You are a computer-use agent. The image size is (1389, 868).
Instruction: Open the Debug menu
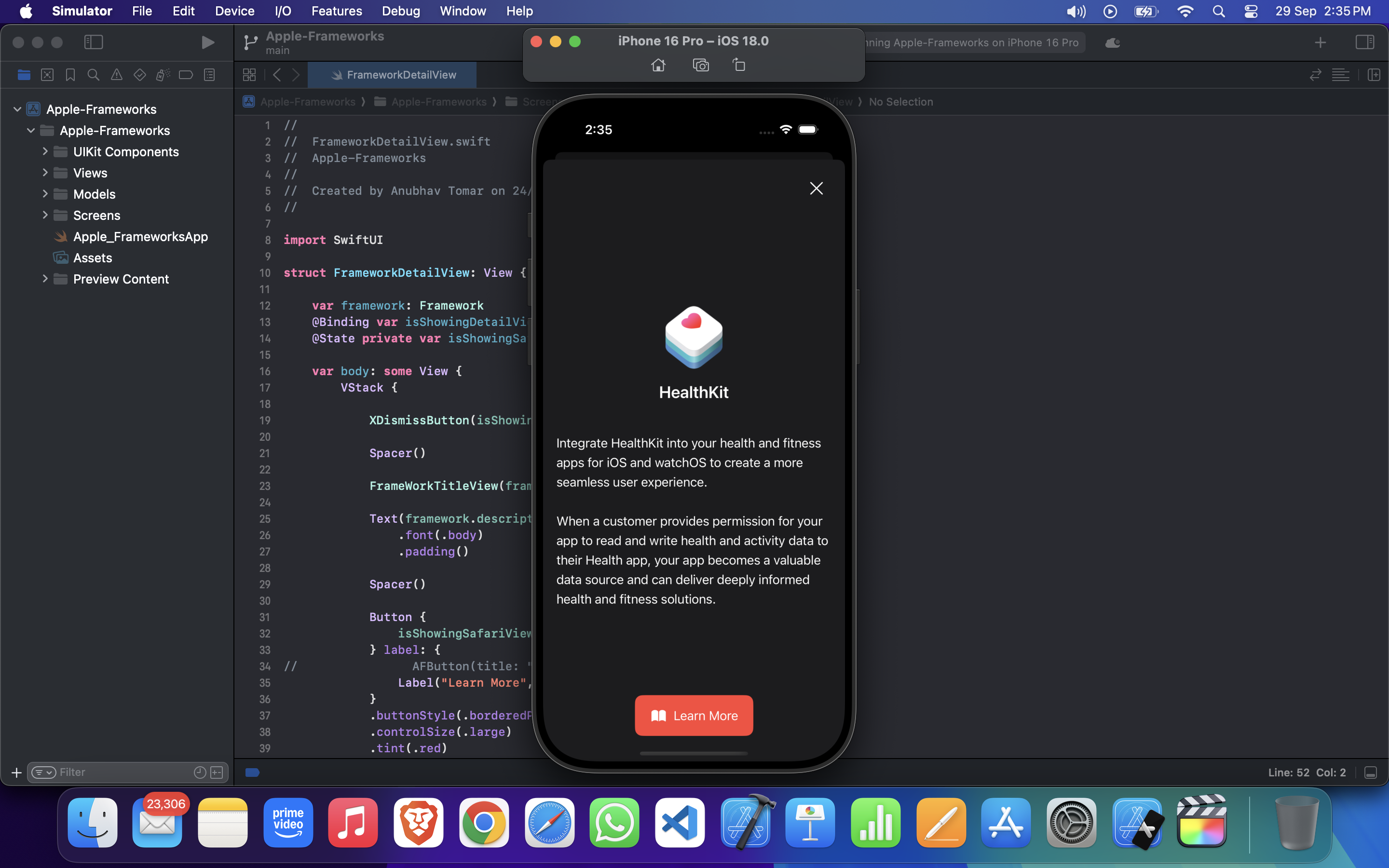pyautogui.click(x=401, y=11)
